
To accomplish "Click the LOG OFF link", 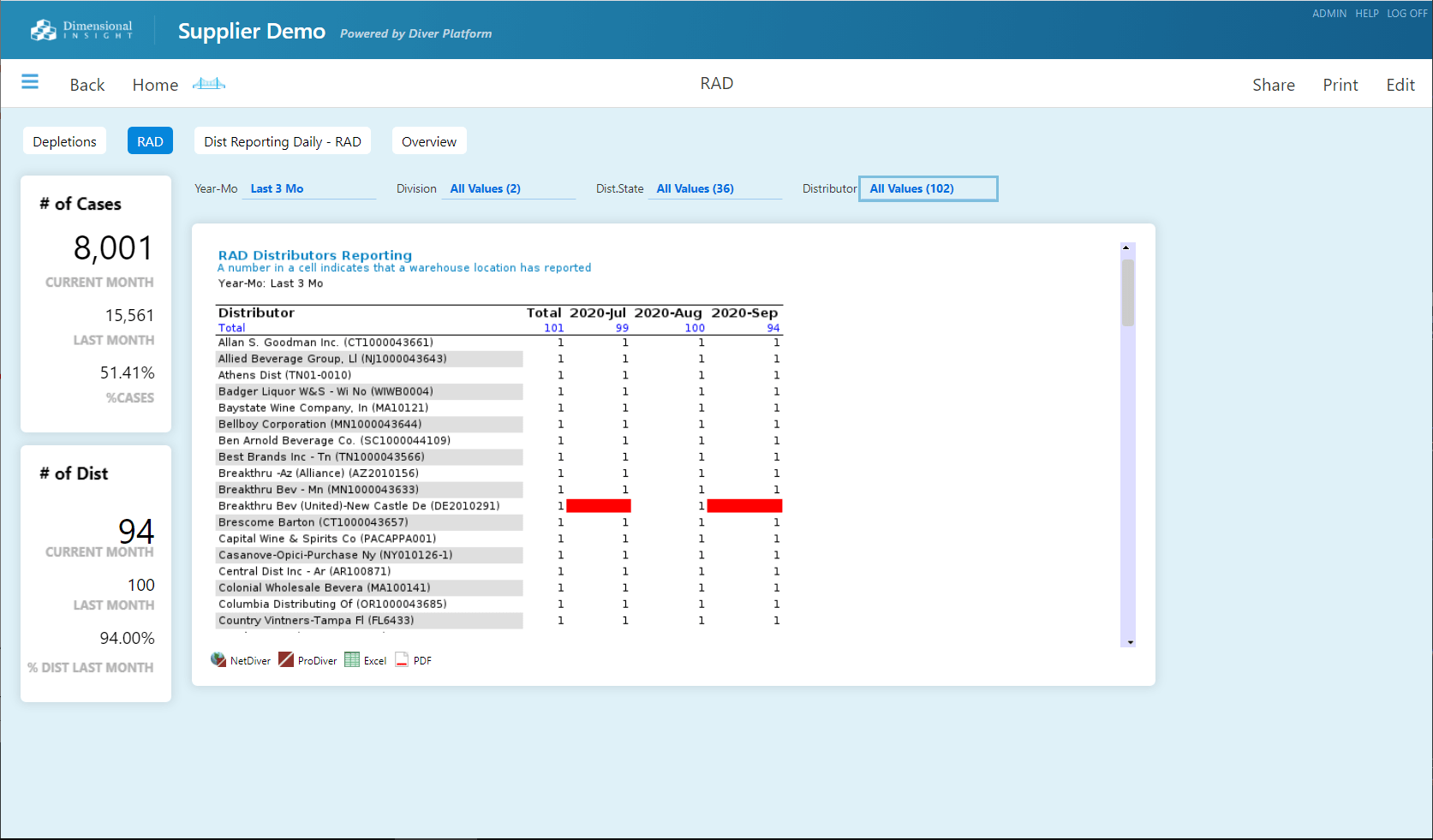I will click(1406, 14).
